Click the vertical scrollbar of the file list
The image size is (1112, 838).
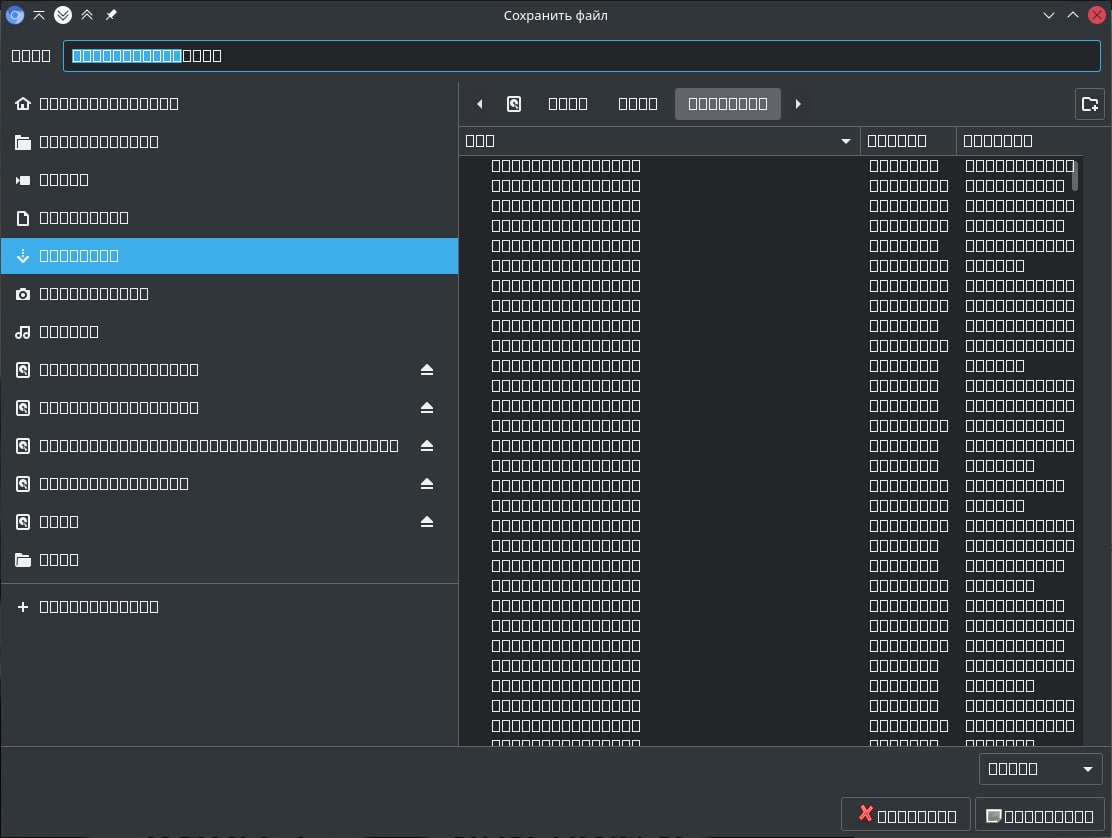pos(1075,176)
